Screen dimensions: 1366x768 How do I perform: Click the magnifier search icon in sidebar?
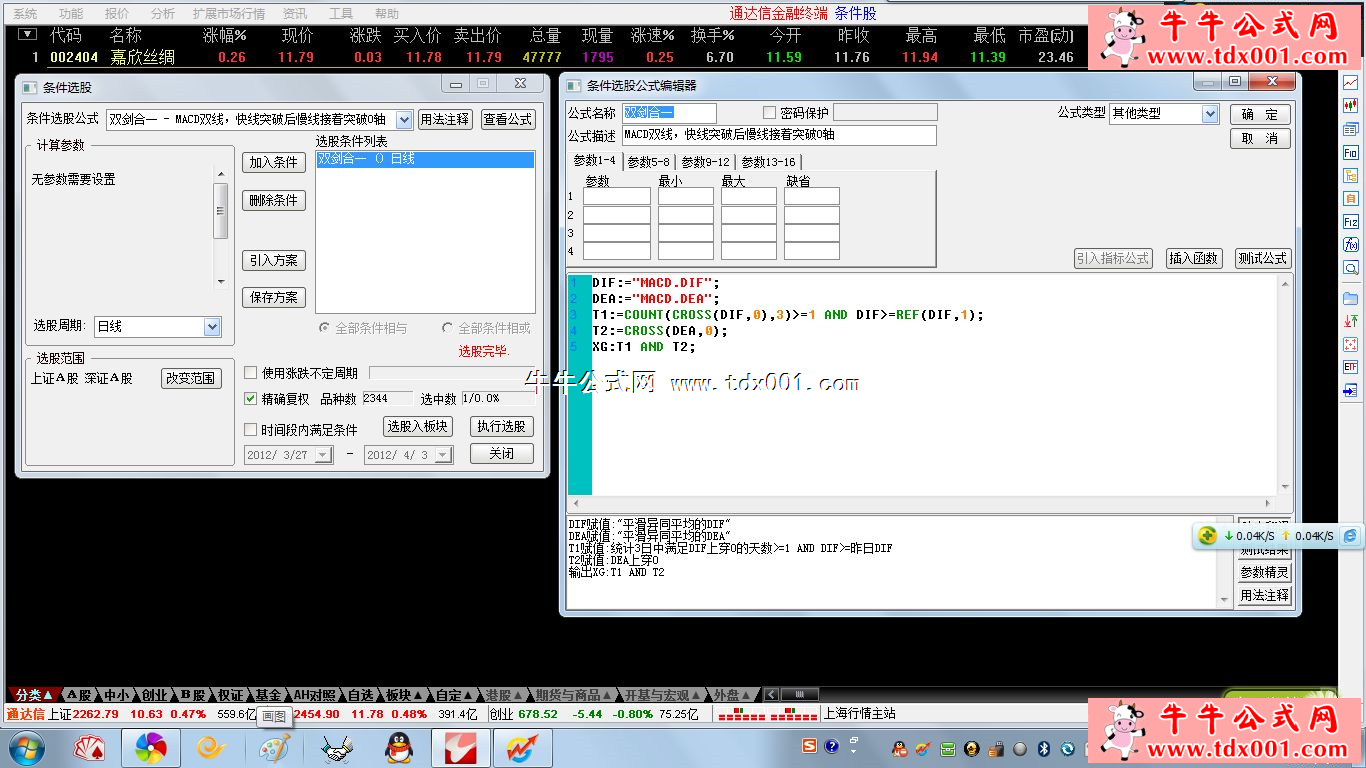point(1351,268)
